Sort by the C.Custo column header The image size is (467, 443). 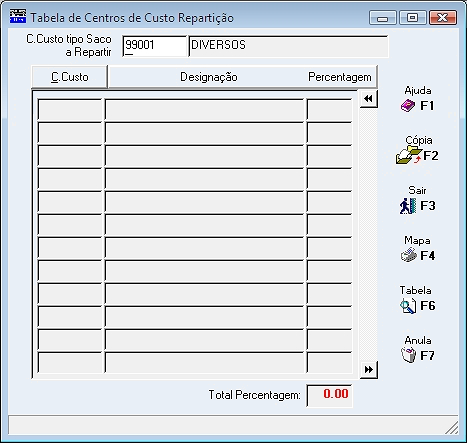[x=69, y=77]
